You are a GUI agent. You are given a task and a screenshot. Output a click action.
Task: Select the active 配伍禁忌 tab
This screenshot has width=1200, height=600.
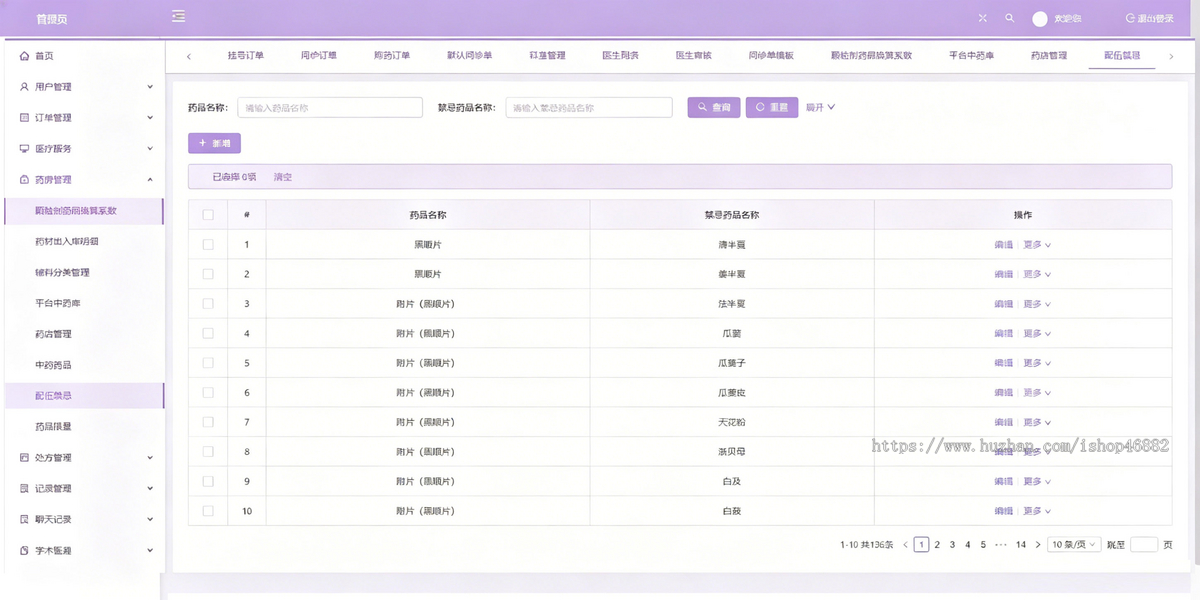[1122, 56]
